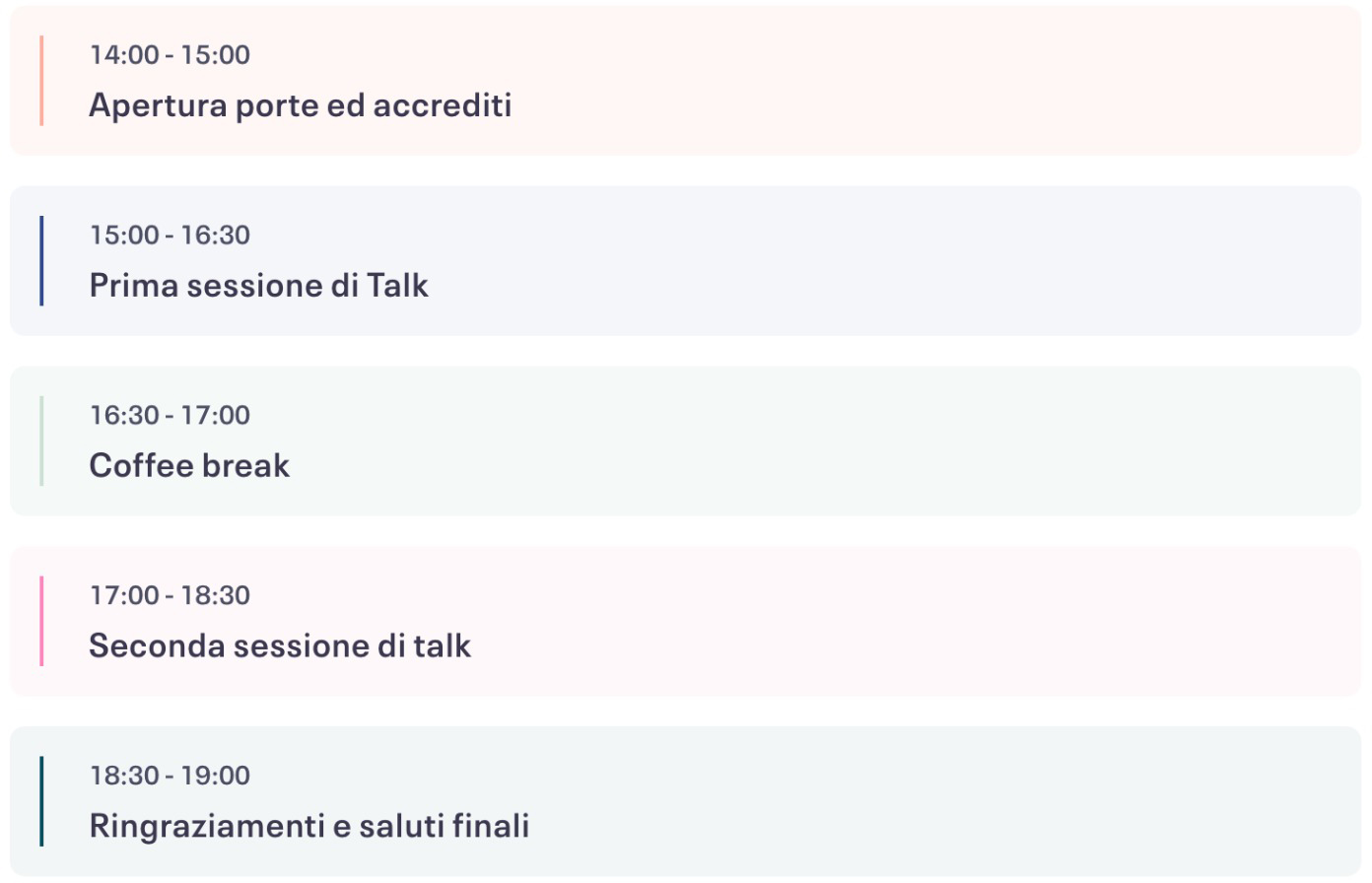Select the 16:30 - 17:00 time label
1372x883 pixels.
[x=170, y=416]
